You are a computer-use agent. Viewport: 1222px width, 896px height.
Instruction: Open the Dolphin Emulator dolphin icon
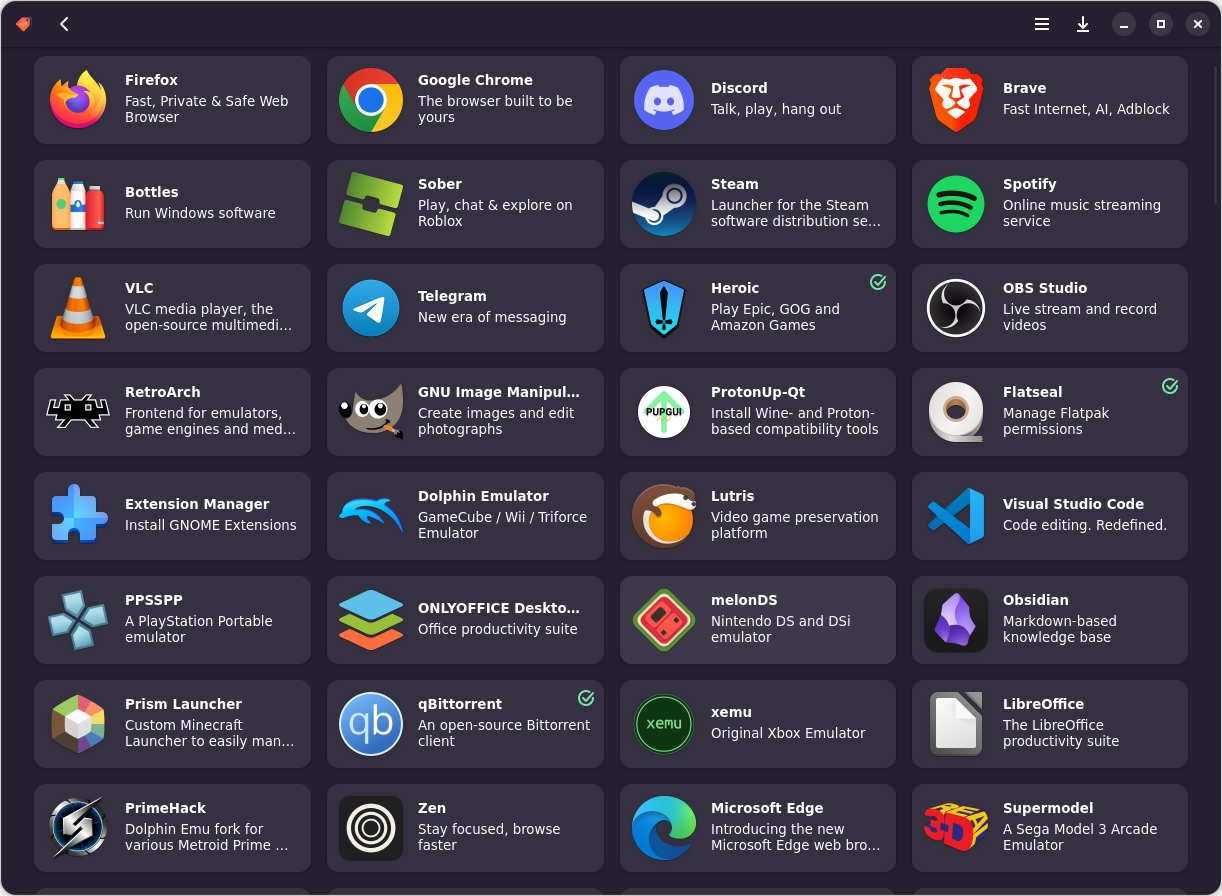(371, 516)
